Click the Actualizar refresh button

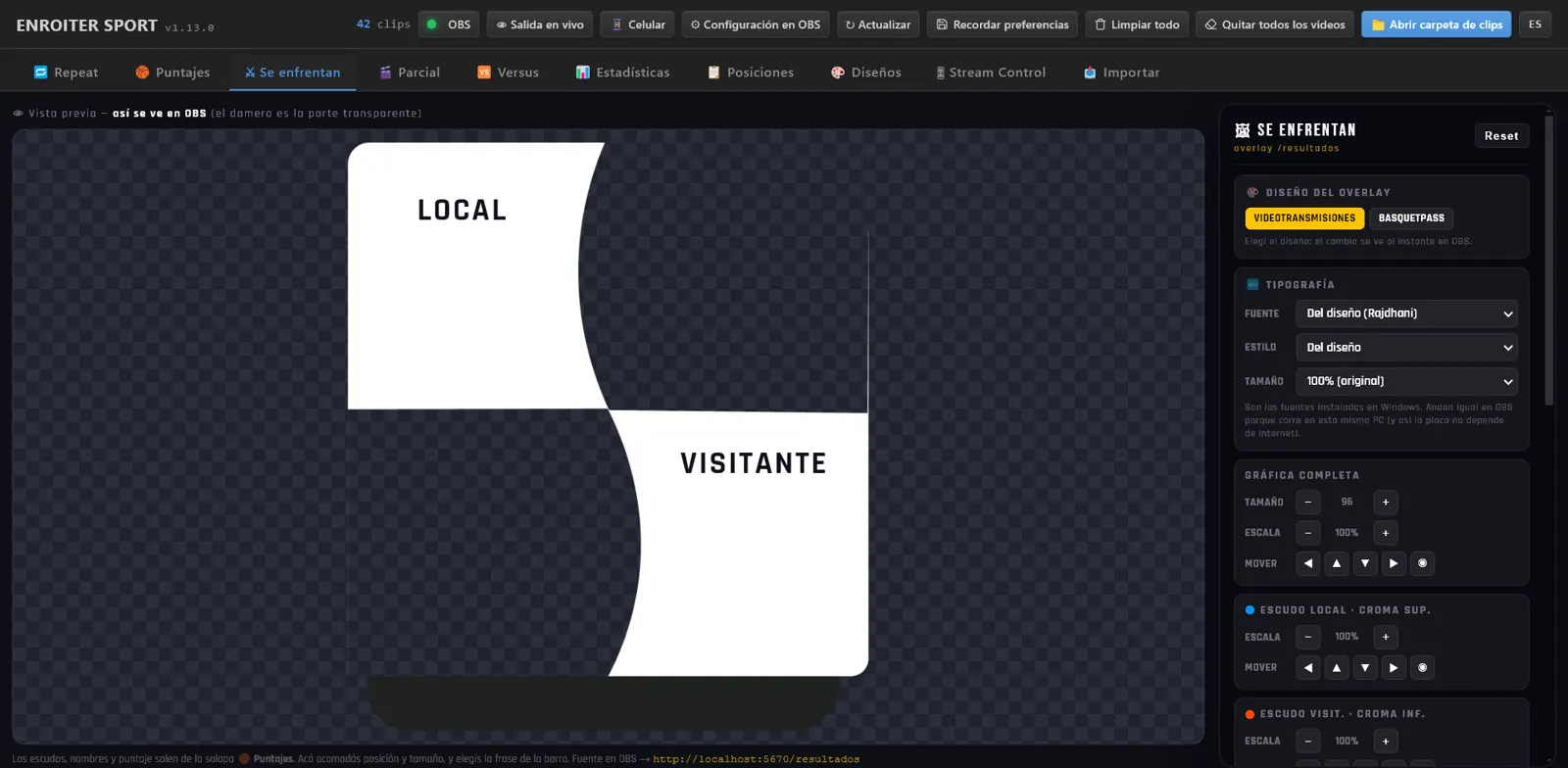click(x=878, y=24)
